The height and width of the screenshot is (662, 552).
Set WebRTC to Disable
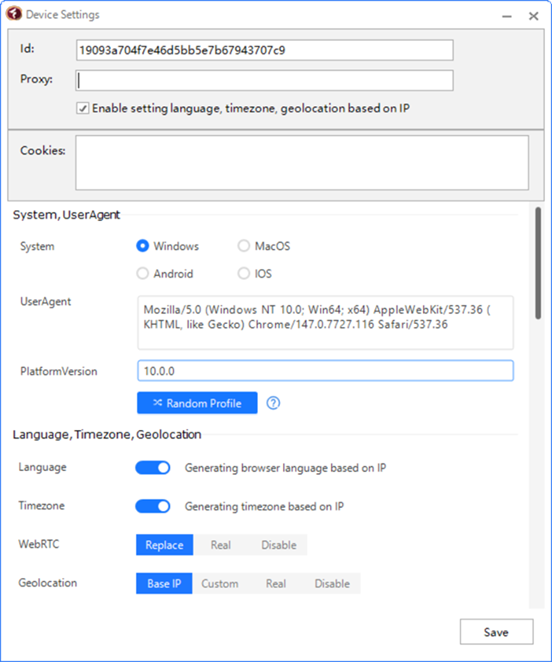[279, 545]
